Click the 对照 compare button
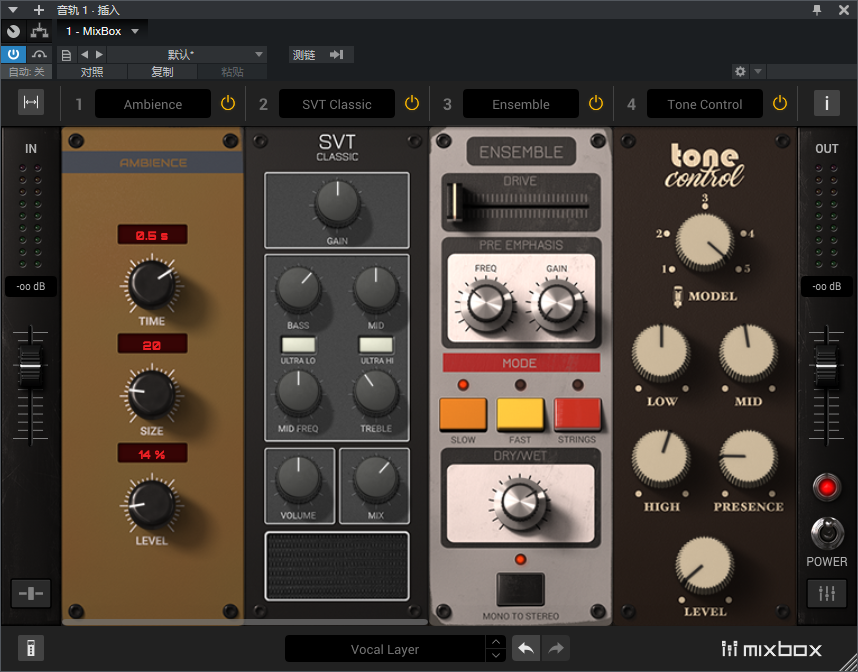858x672 pixels. (92, 72)
